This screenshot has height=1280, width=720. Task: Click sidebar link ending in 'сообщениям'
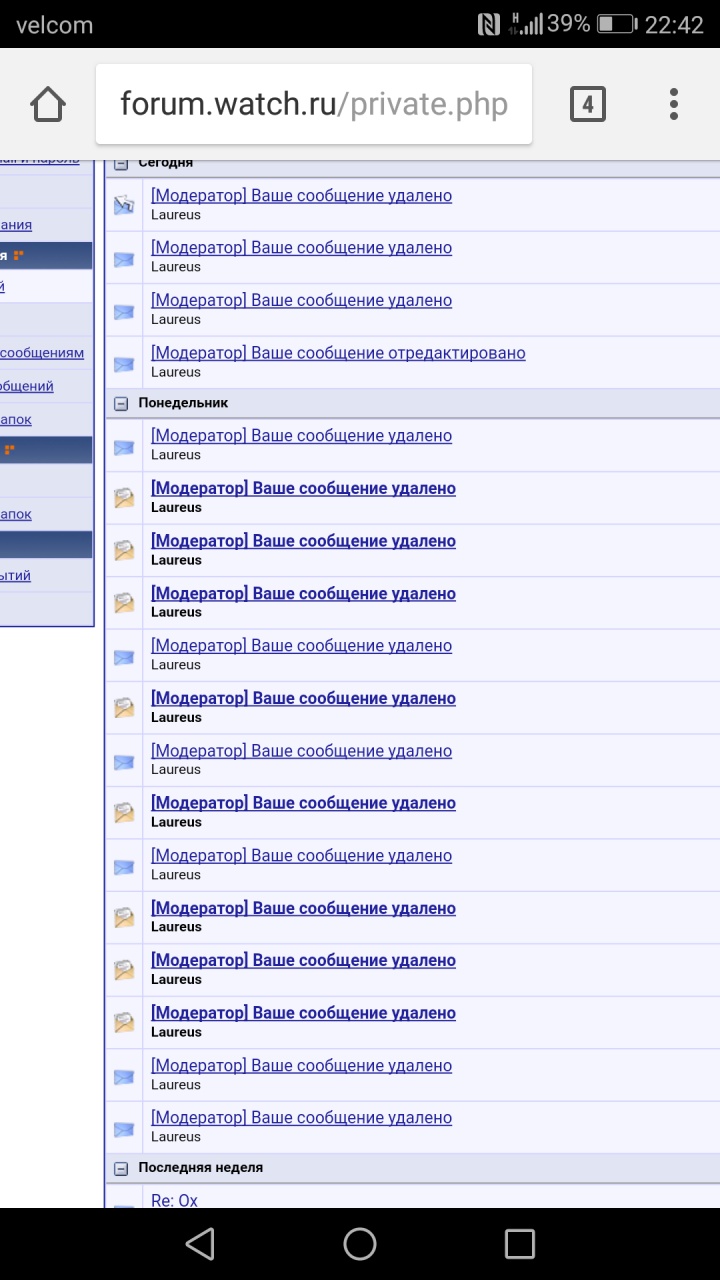tap(42, 353)
